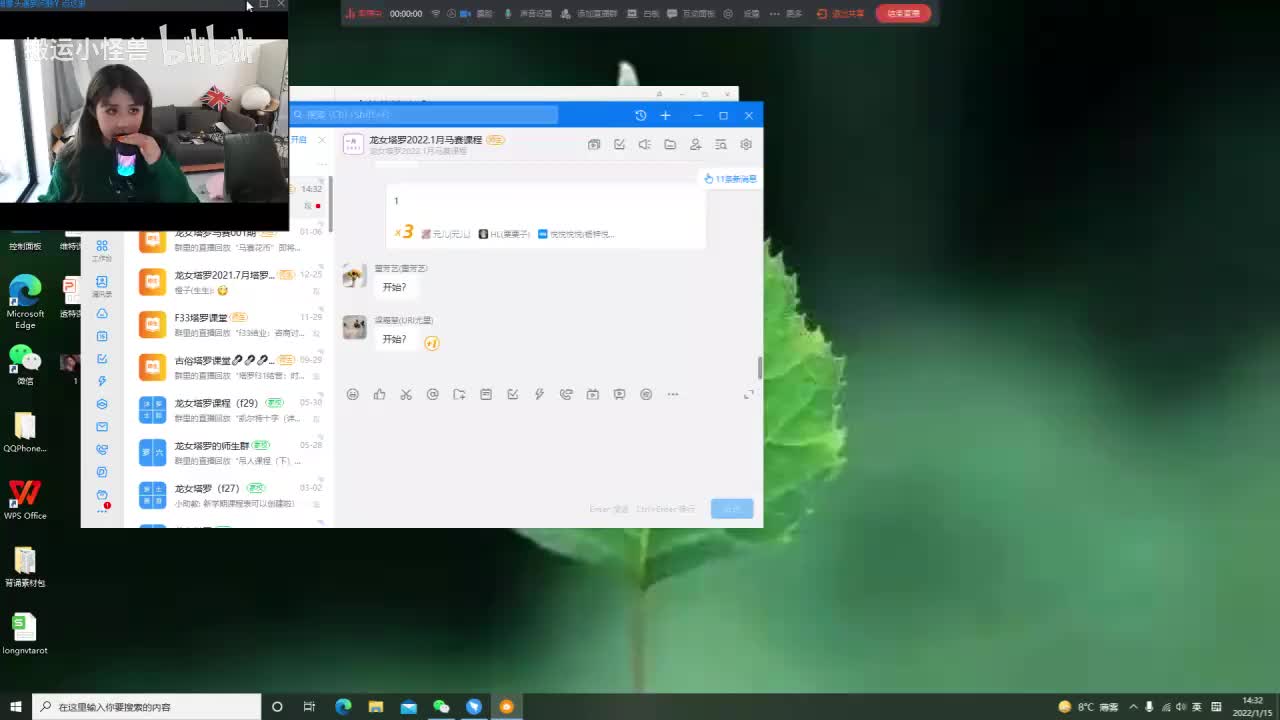Select the scissors screenshot tool
Viewport: 1280px width, 720px height.
click(406, 395)
